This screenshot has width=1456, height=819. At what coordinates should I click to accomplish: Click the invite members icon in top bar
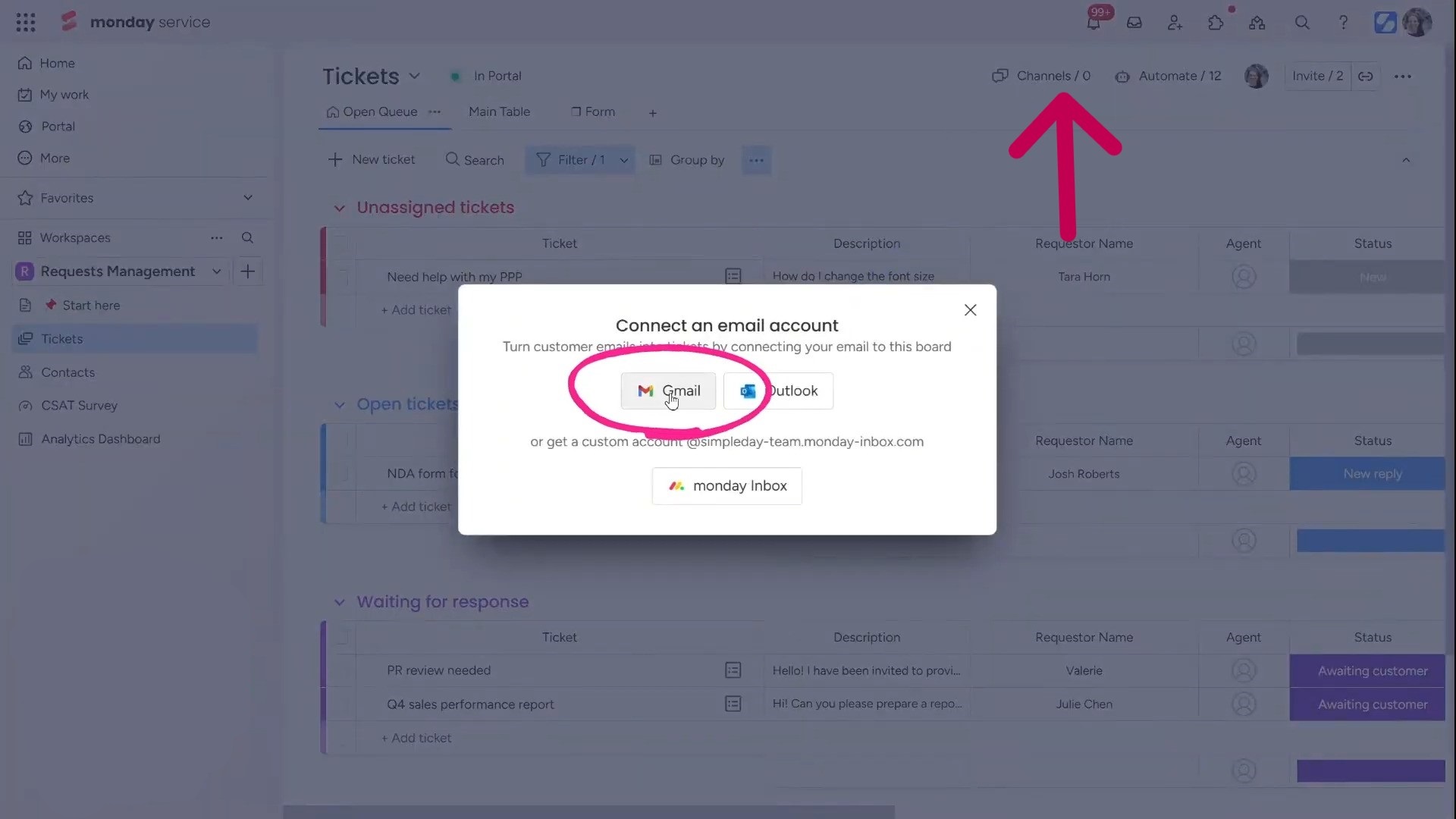click(x=1175, y=23)
